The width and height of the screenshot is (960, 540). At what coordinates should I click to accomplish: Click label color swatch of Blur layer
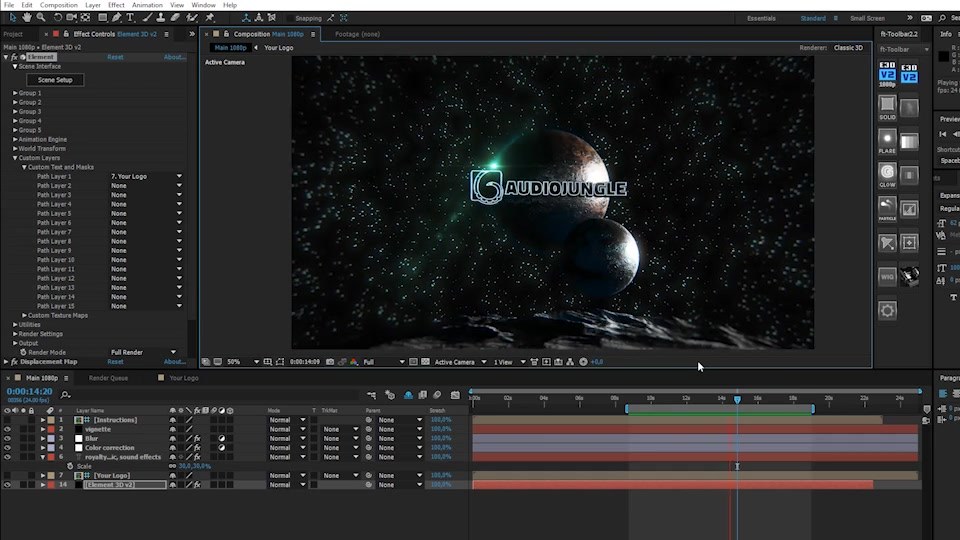[x=51, y=438]
